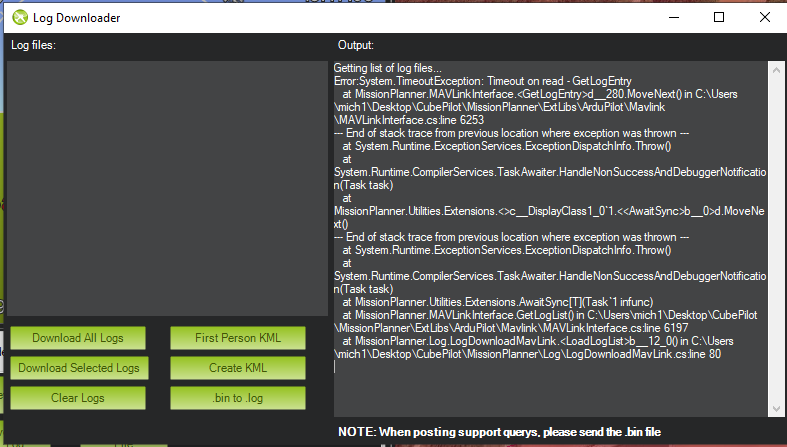This screenshot has height=447, width=787.
Task: Click the 'Log Downloader' title bar text
Action: coord(76,17)
